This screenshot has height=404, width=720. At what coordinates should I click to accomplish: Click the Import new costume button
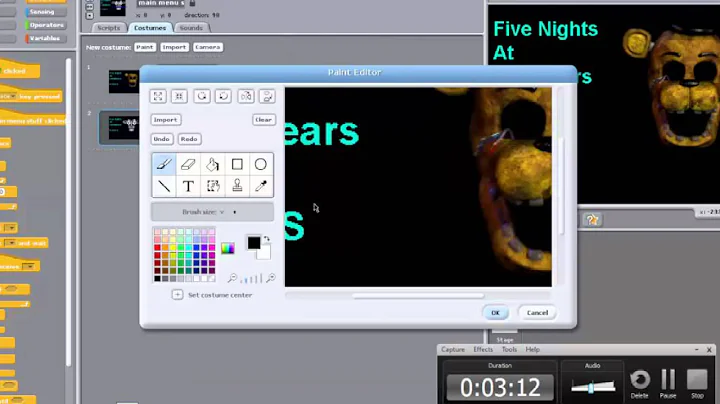click(174, 47)
